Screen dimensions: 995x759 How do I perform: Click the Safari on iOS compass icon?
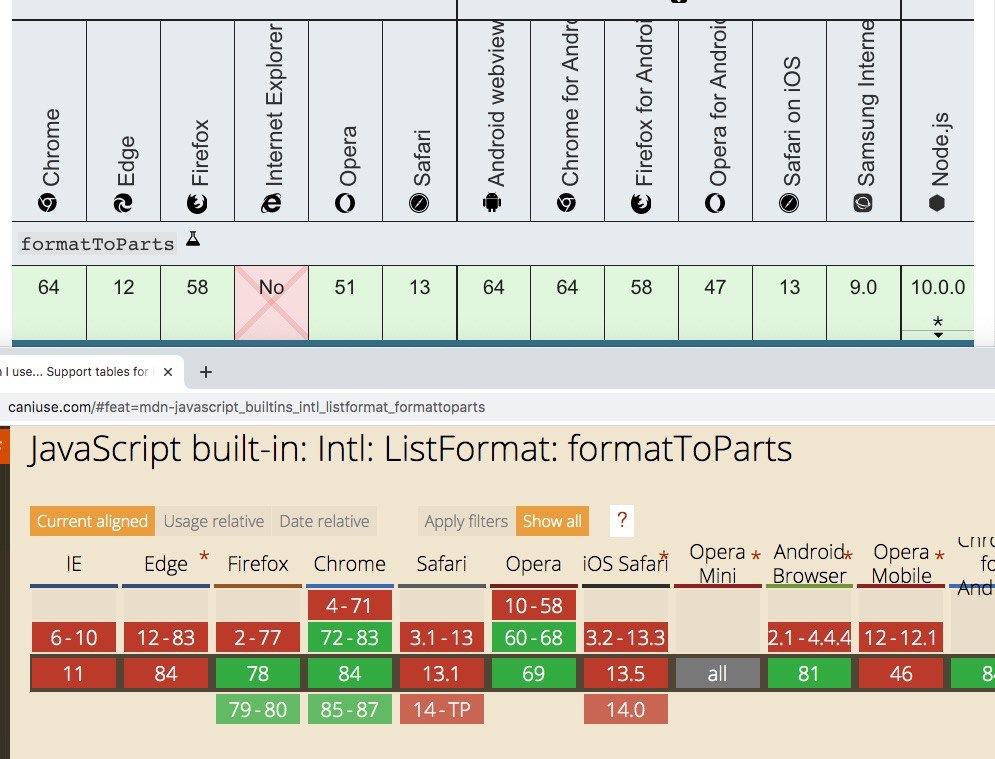pos(789,203)
